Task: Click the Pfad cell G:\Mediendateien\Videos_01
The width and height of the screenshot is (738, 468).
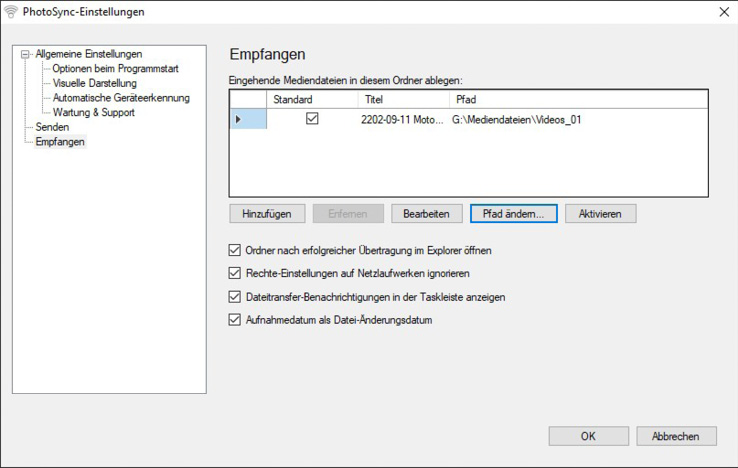Action: pos(516,120)
